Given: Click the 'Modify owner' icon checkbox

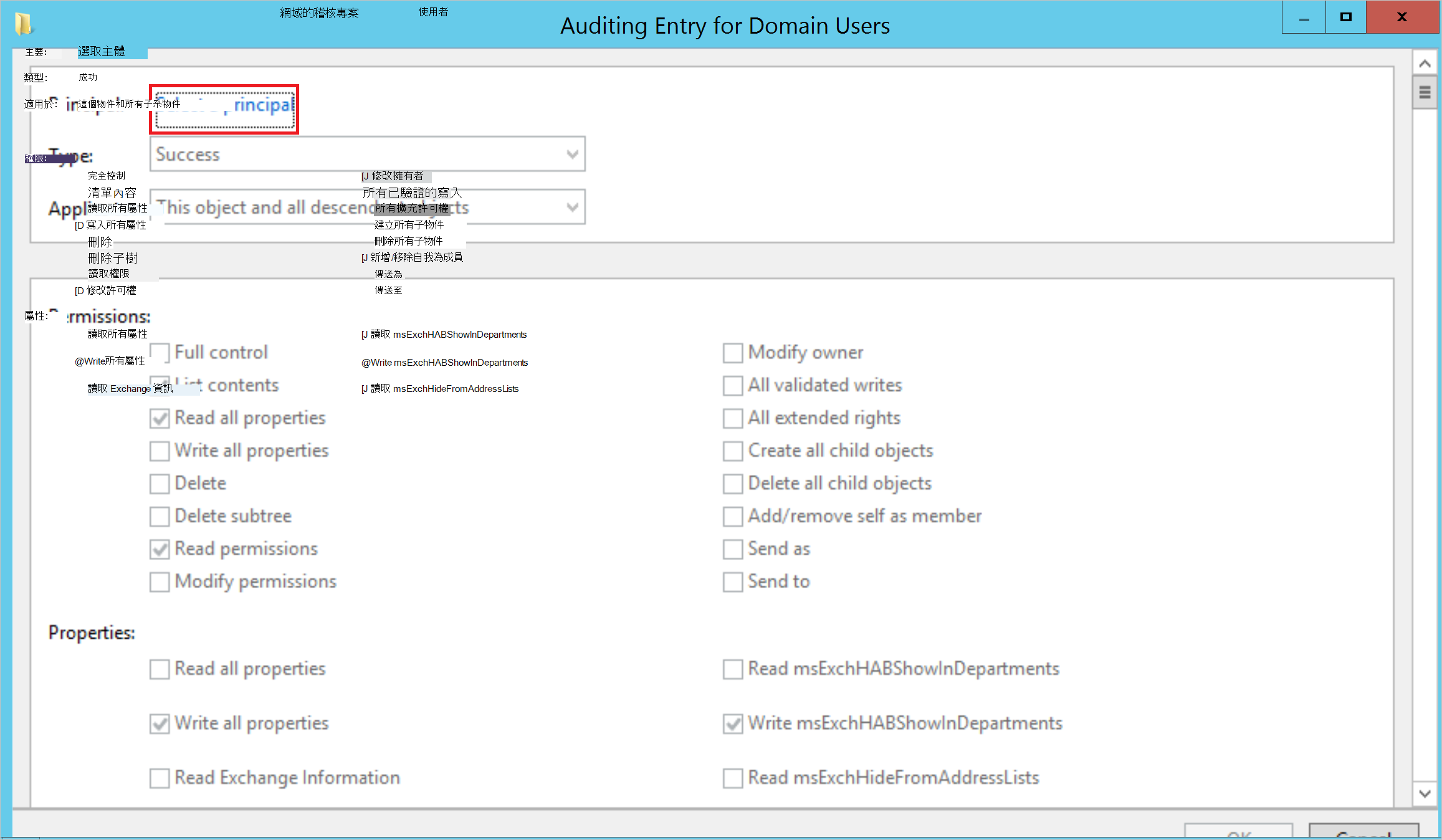Looking at the screenshot, I should (x=733, y=352).
